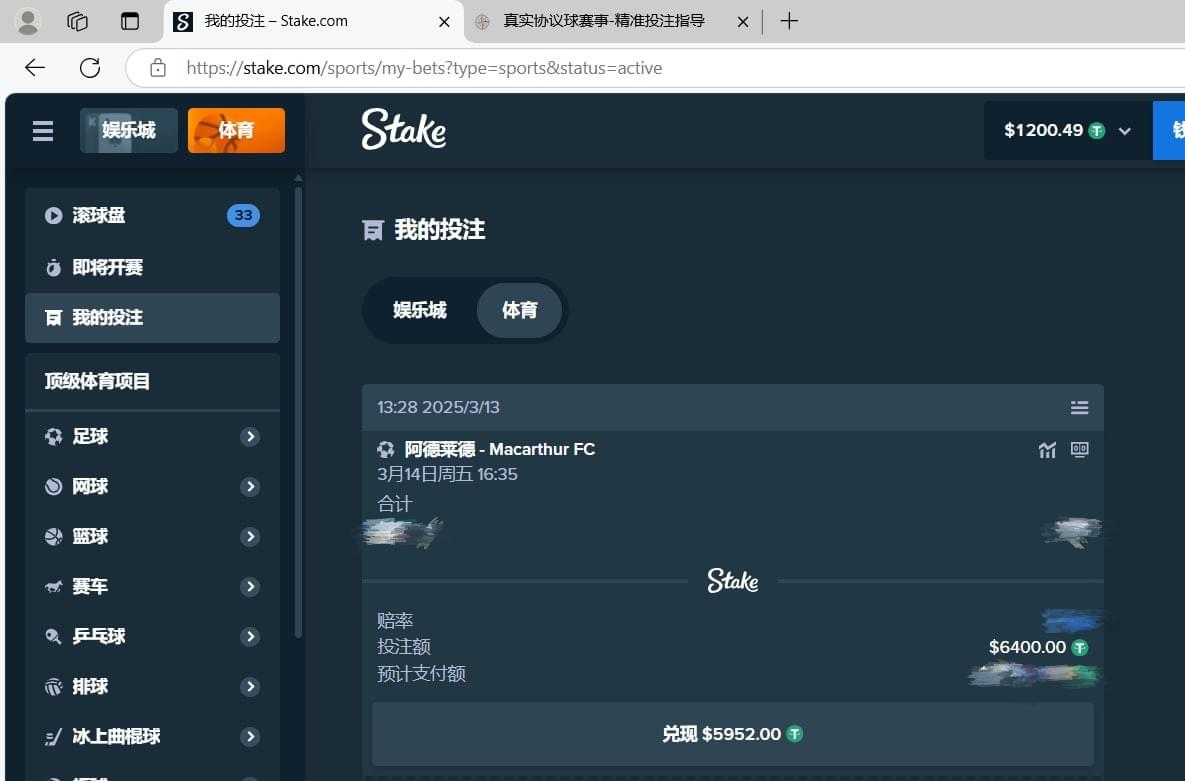The image size is (1185, 781).
Task: Click the horse icon beside 赛车
Action: (x=54, y=586)
